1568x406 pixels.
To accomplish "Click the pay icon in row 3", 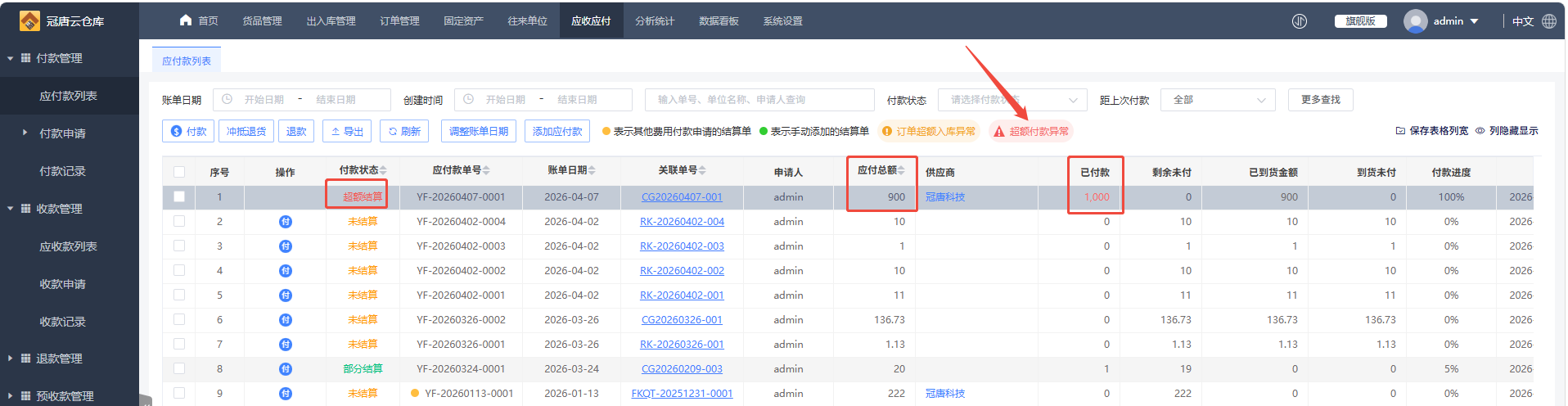I will [285, 246].
